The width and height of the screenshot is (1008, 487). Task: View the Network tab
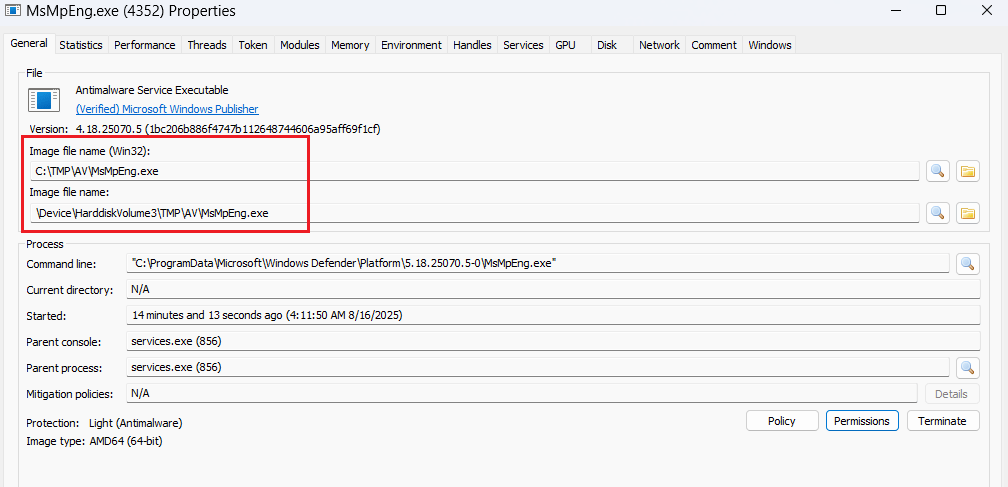pyautogui.click(x=659, y=45)
